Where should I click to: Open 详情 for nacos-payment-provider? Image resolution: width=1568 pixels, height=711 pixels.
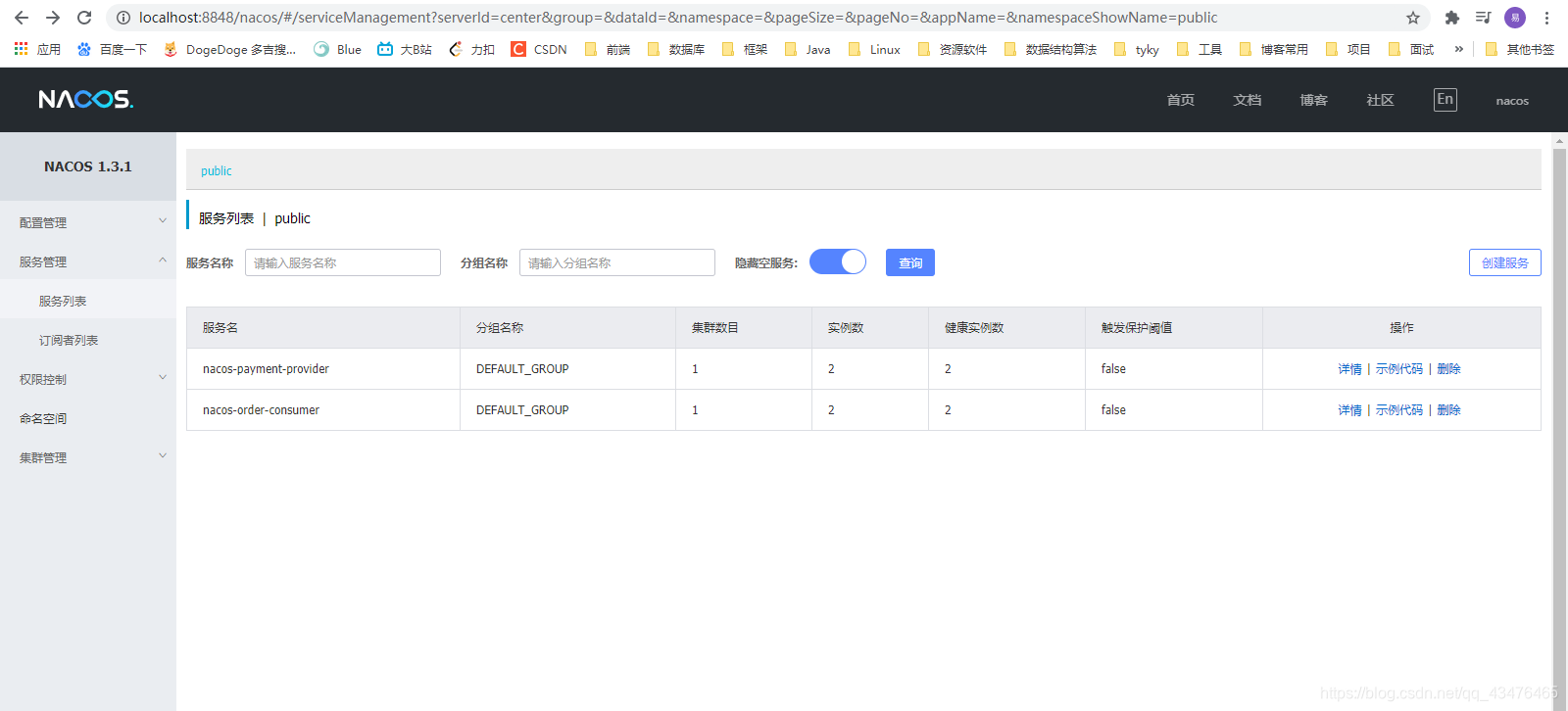[x=1350, y=369]
